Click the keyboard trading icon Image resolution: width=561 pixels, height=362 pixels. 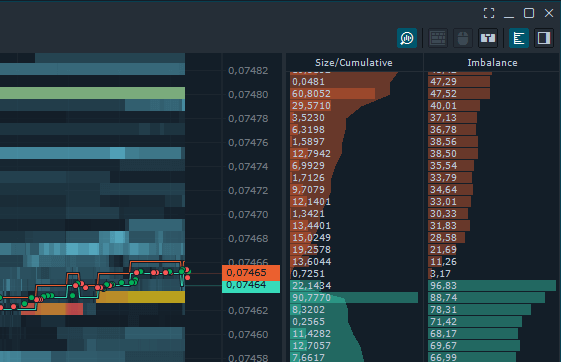438,38
